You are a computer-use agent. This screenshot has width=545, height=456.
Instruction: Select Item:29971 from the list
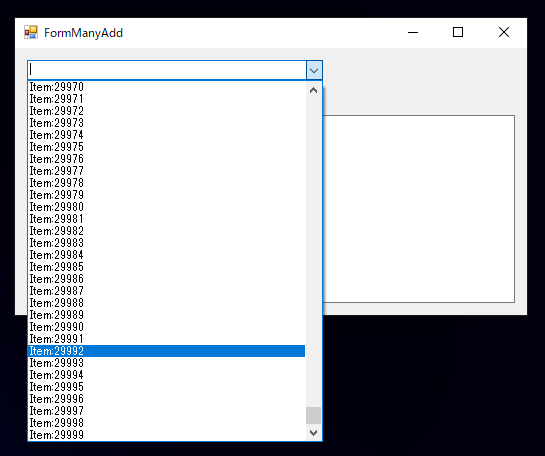(166, 99)
